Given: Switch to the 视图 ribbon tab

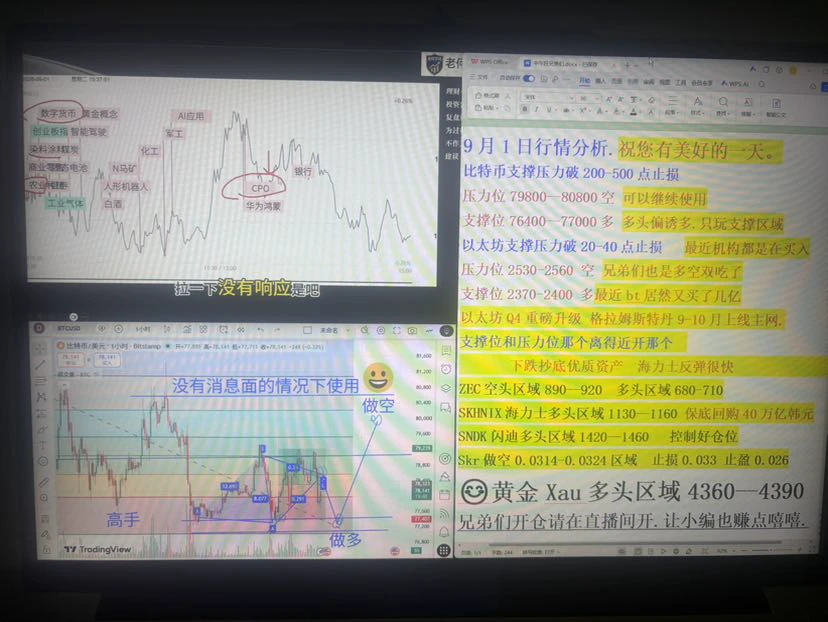Looking at the screenshot, I should point(664,82).
